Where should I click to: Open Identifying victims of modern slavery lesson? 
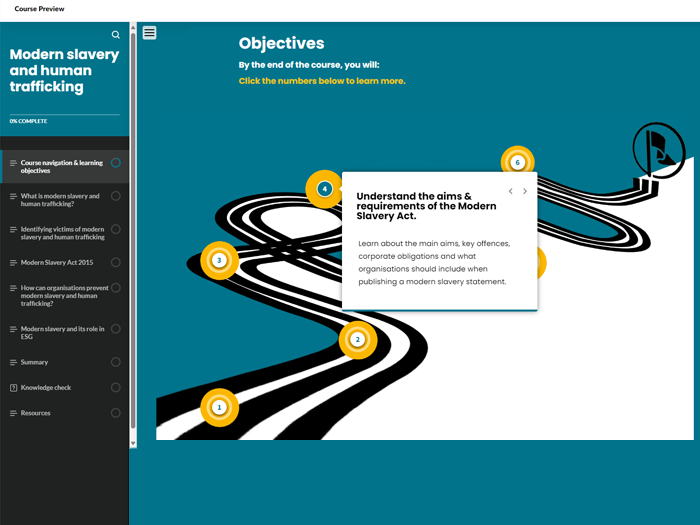click(x=65, y=233)
